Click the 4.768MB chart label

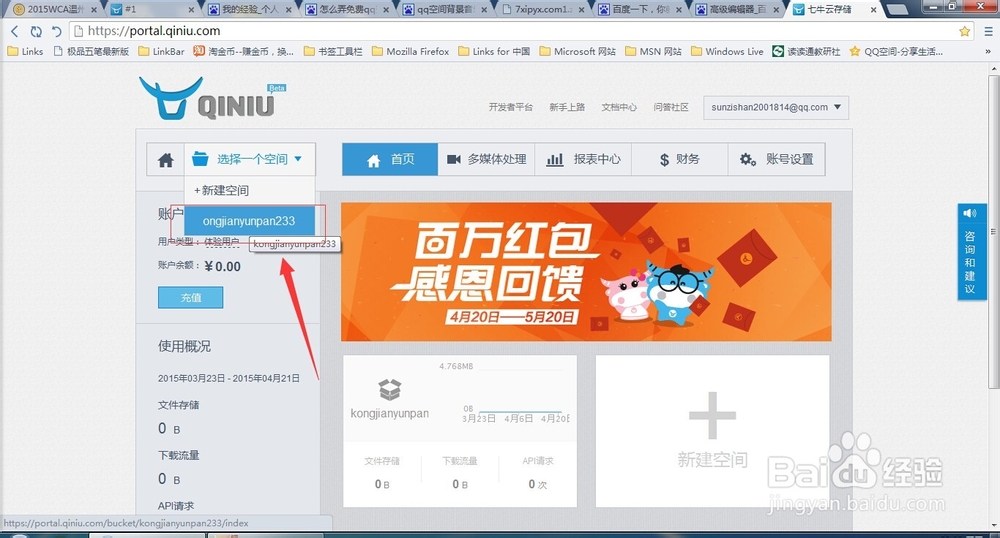(456, 367)
